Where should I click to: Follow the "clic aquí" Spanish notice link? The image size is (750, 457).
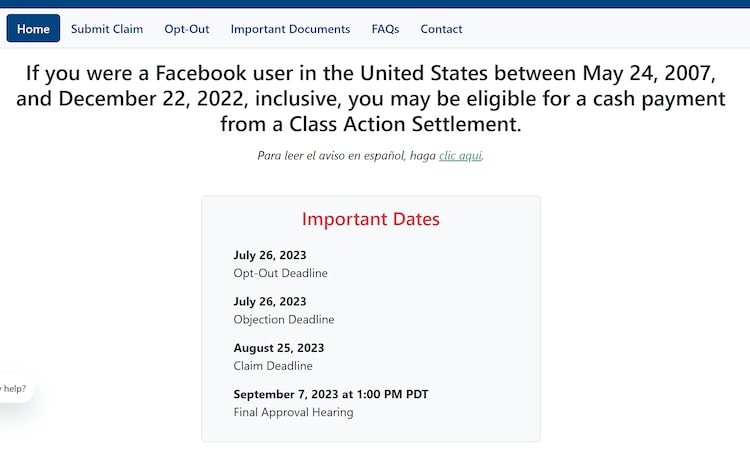click(x=460, y=156)
